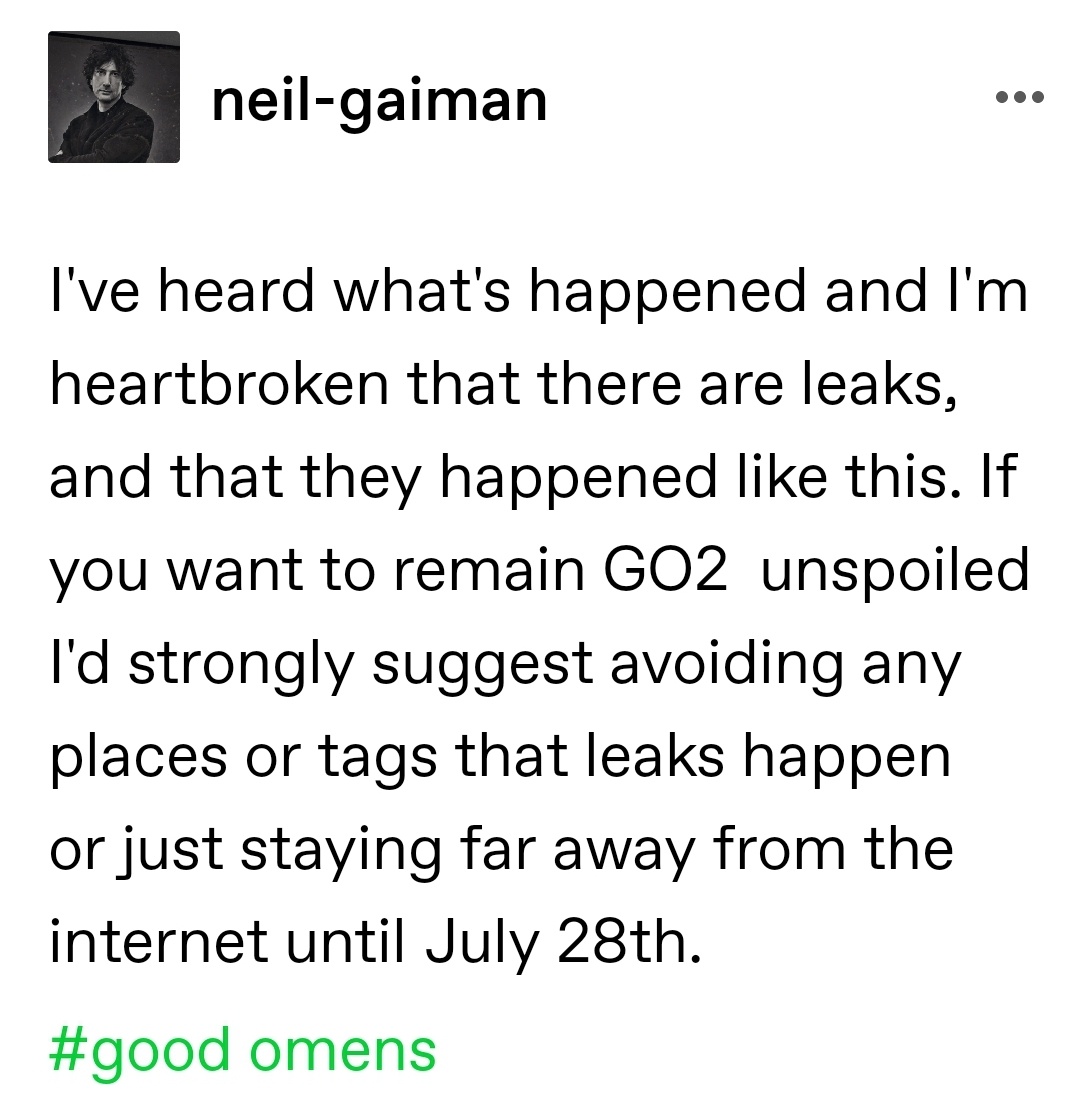1080x1114 pixels.
Task: Click the hash symbol before "good"
Action: click(x=66, y=1049)
